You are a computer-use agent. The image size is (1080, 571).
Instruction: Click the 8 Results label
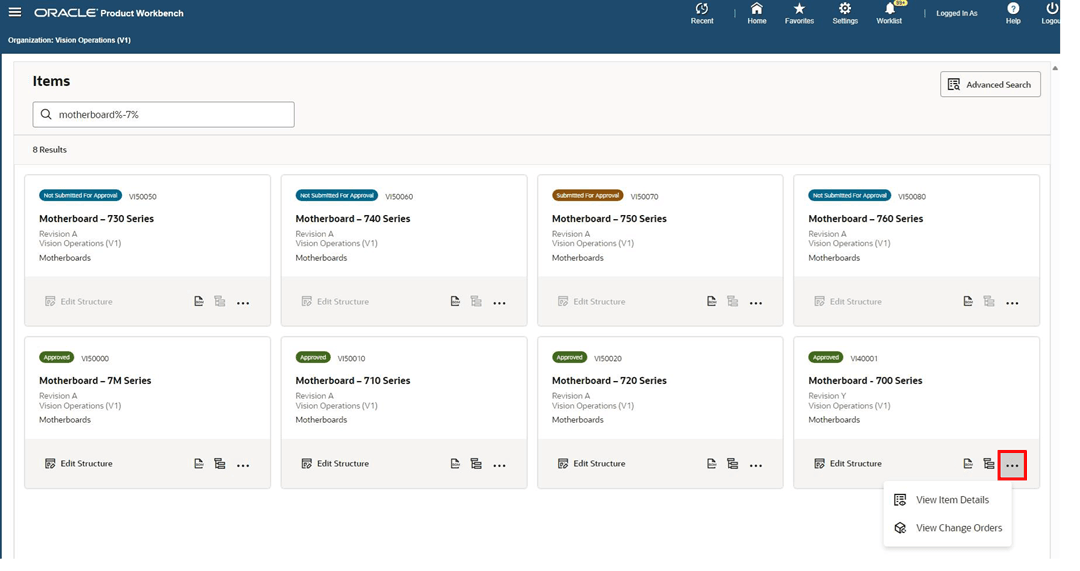click(50, 149)
